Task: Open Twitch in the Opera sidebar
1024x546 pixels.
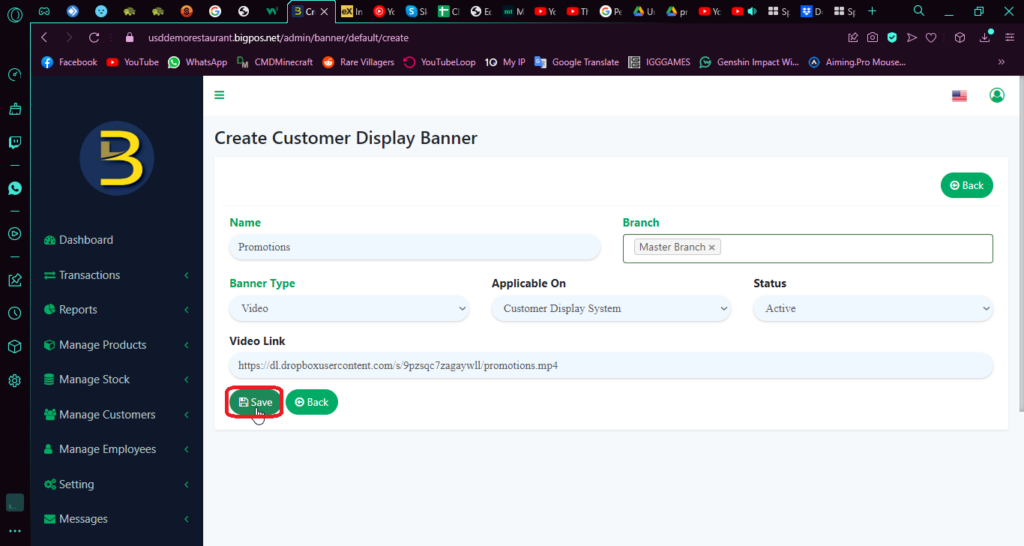Action: [14, 142]
